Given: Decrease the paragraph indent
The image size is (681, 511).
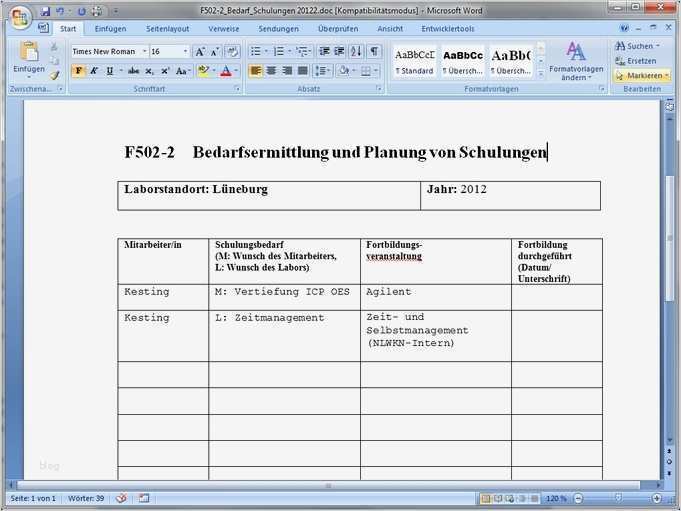Looking at the screenshot, I should pyautogui.click(x=324, y=52).
